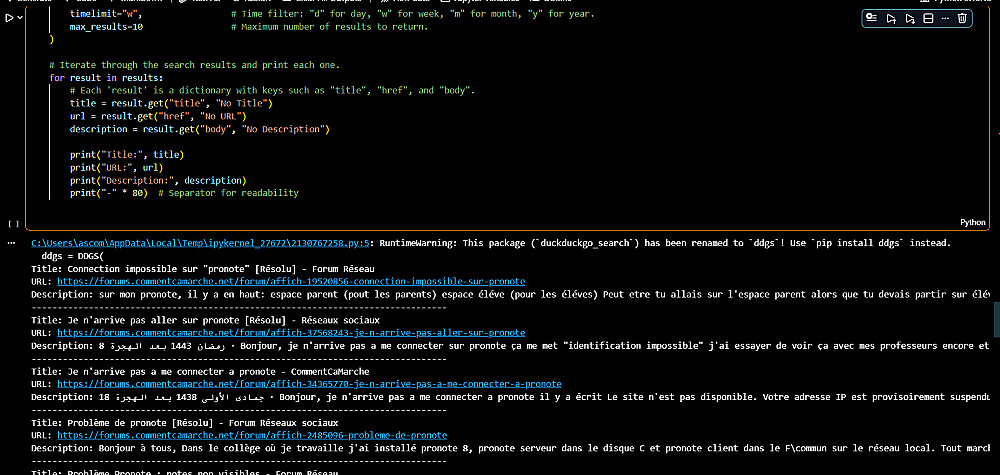Run the current notebook cell
The width and height of the screenshot is (1000, 475).
(x=10, y=18)
